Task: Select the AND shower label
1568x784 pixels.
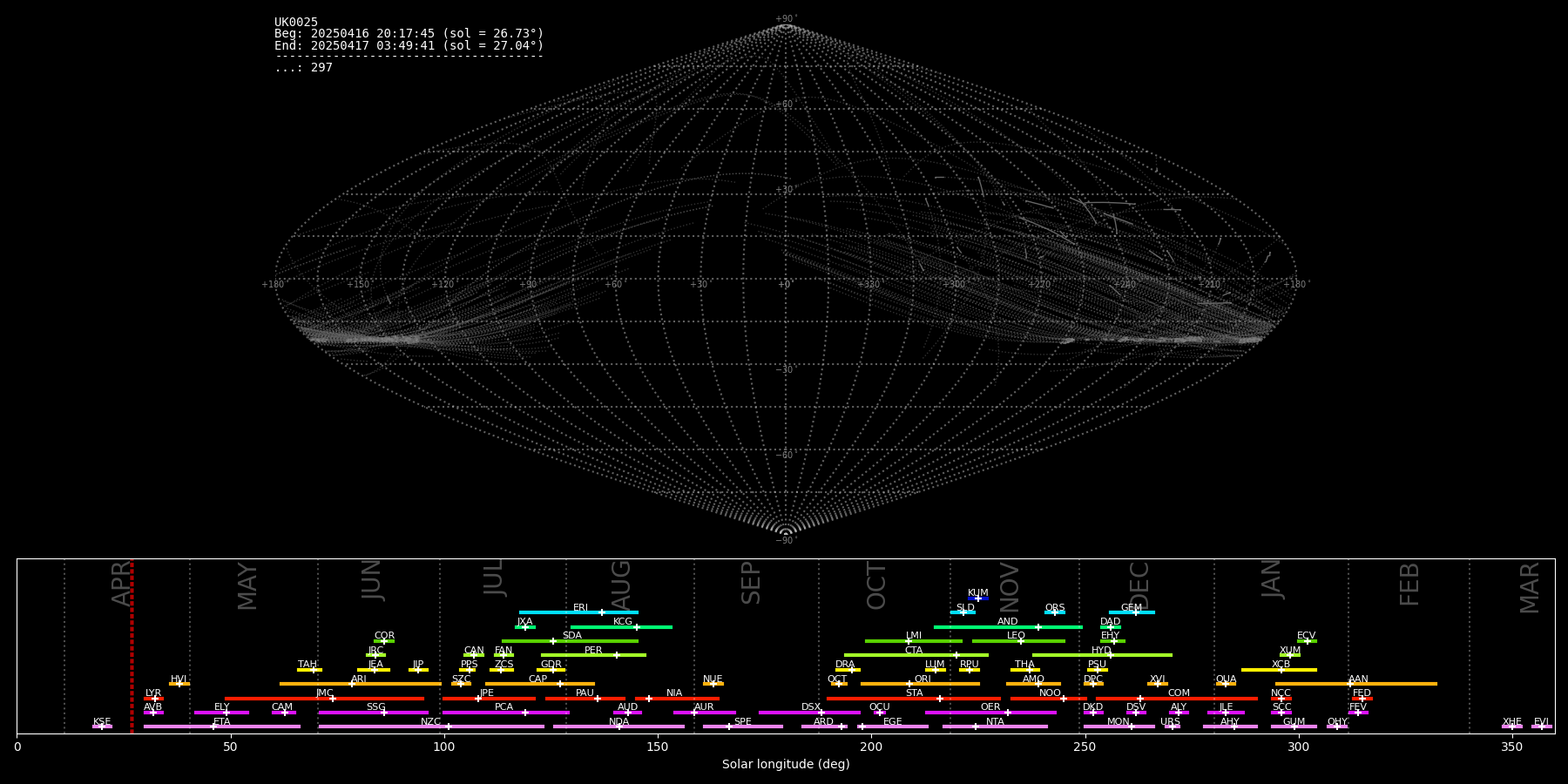Action: click(1008, 622)
